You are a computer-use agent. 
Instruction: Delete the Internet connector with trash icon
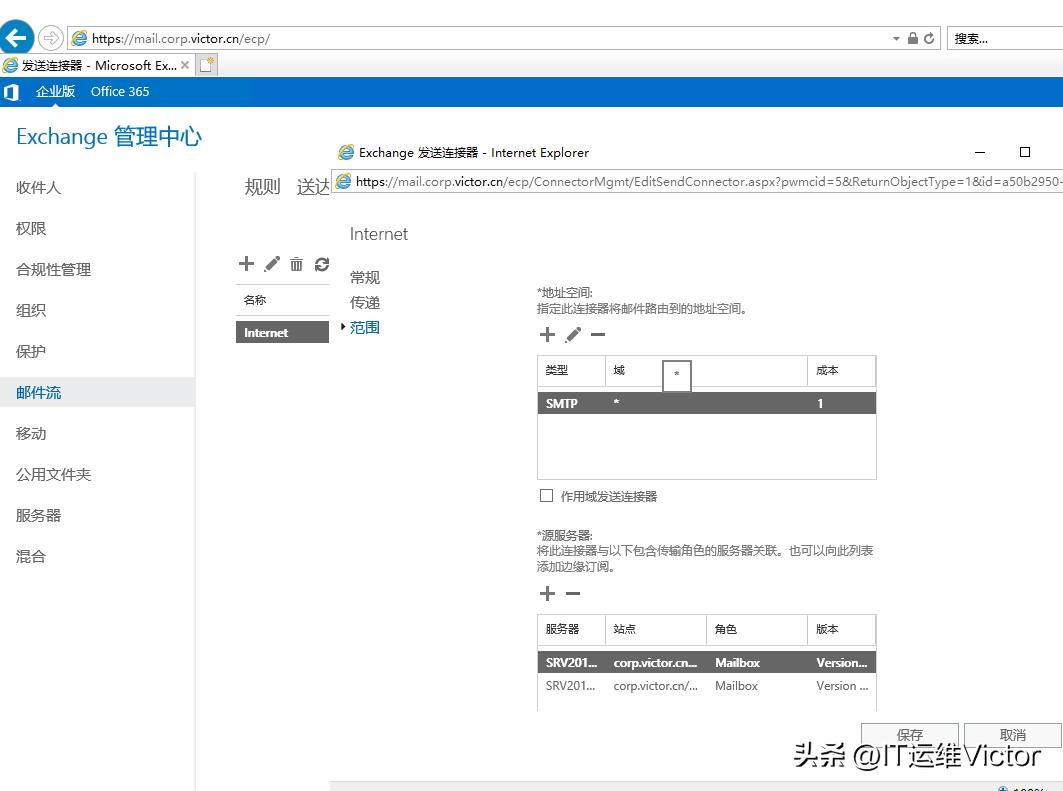[295, 263]
